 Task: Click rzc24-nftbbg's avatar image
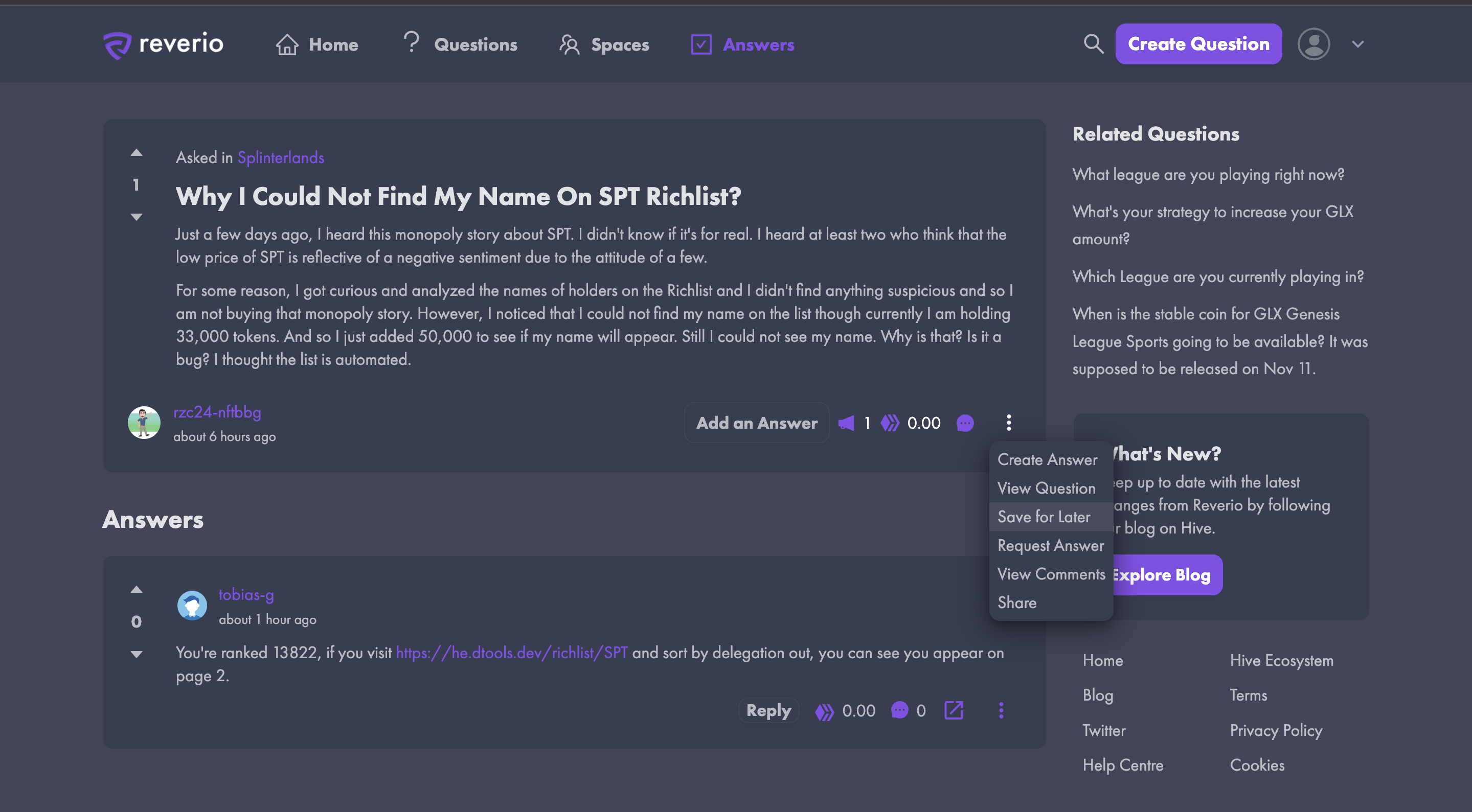click(144, 423)
